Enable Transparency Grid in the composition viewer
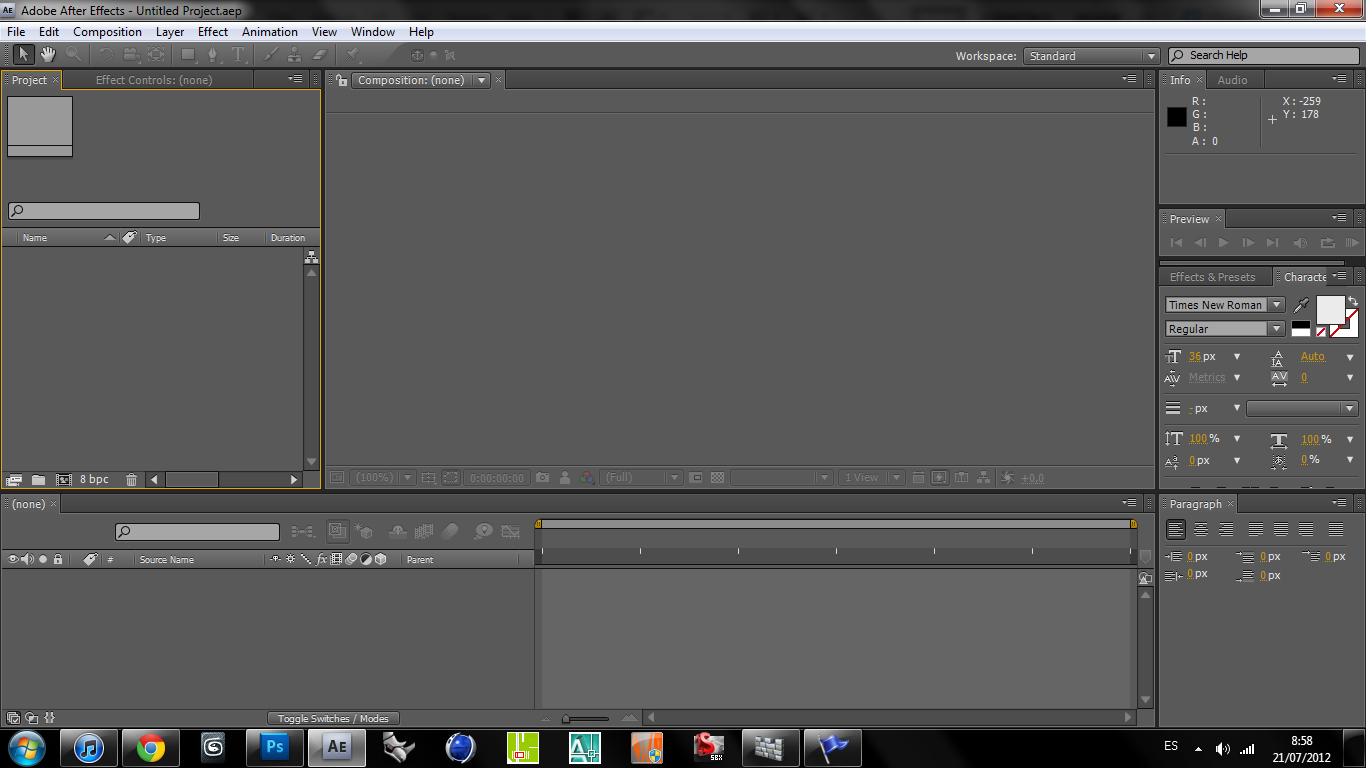This screenshot has width=1366, height=768. click(x=717, y=478)
